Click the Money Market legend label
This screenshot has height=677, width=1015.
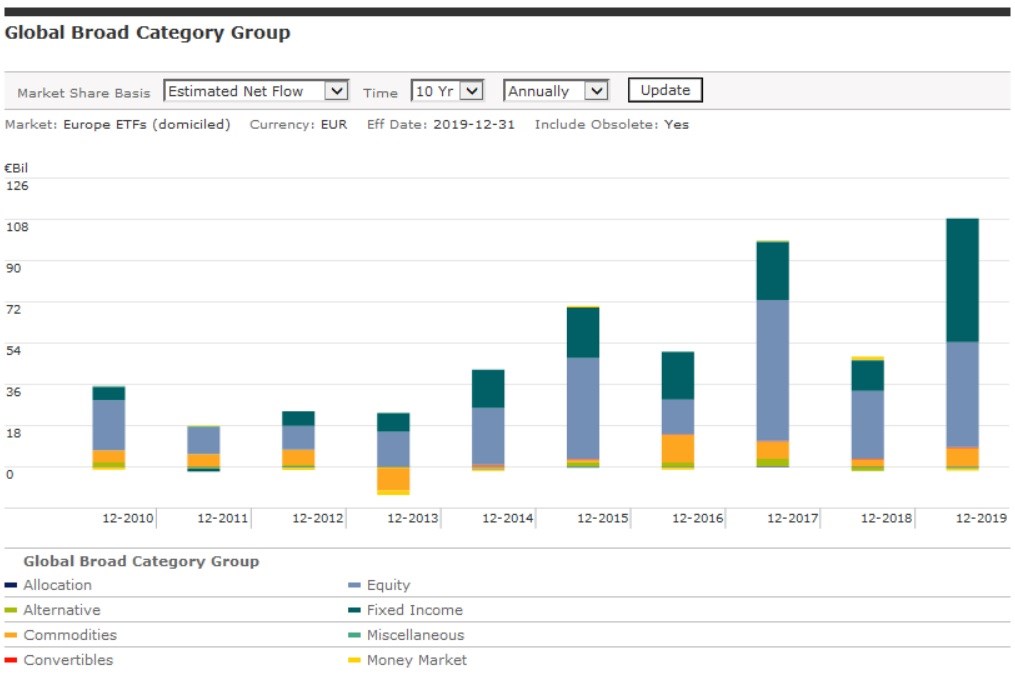416,660
